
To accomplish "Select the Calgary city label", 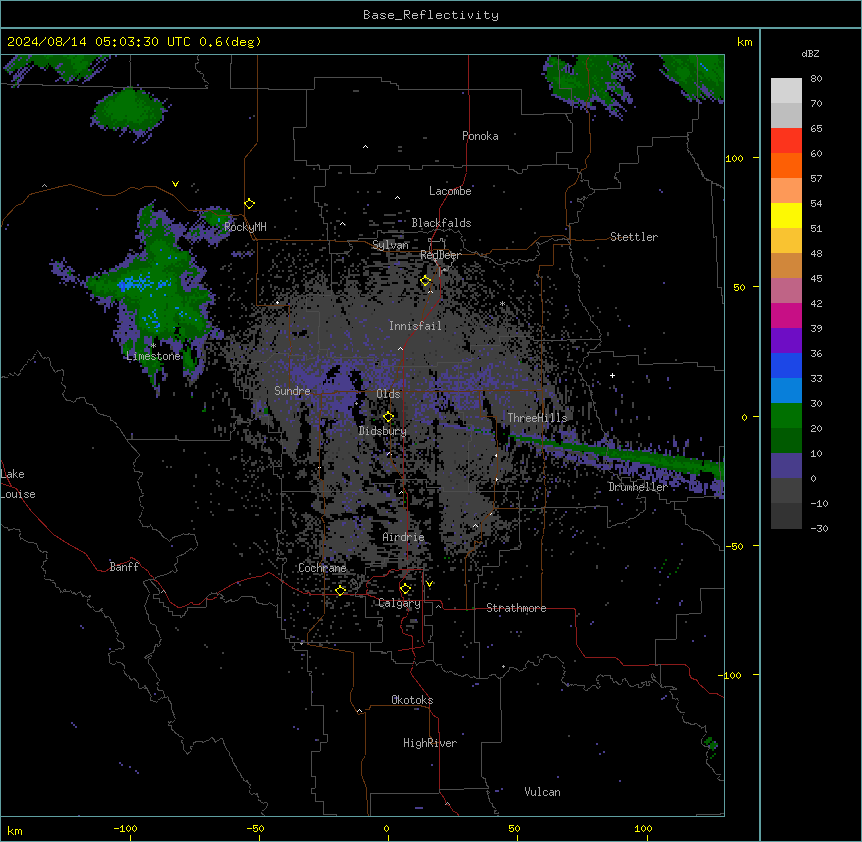I will tap(400, 603).
